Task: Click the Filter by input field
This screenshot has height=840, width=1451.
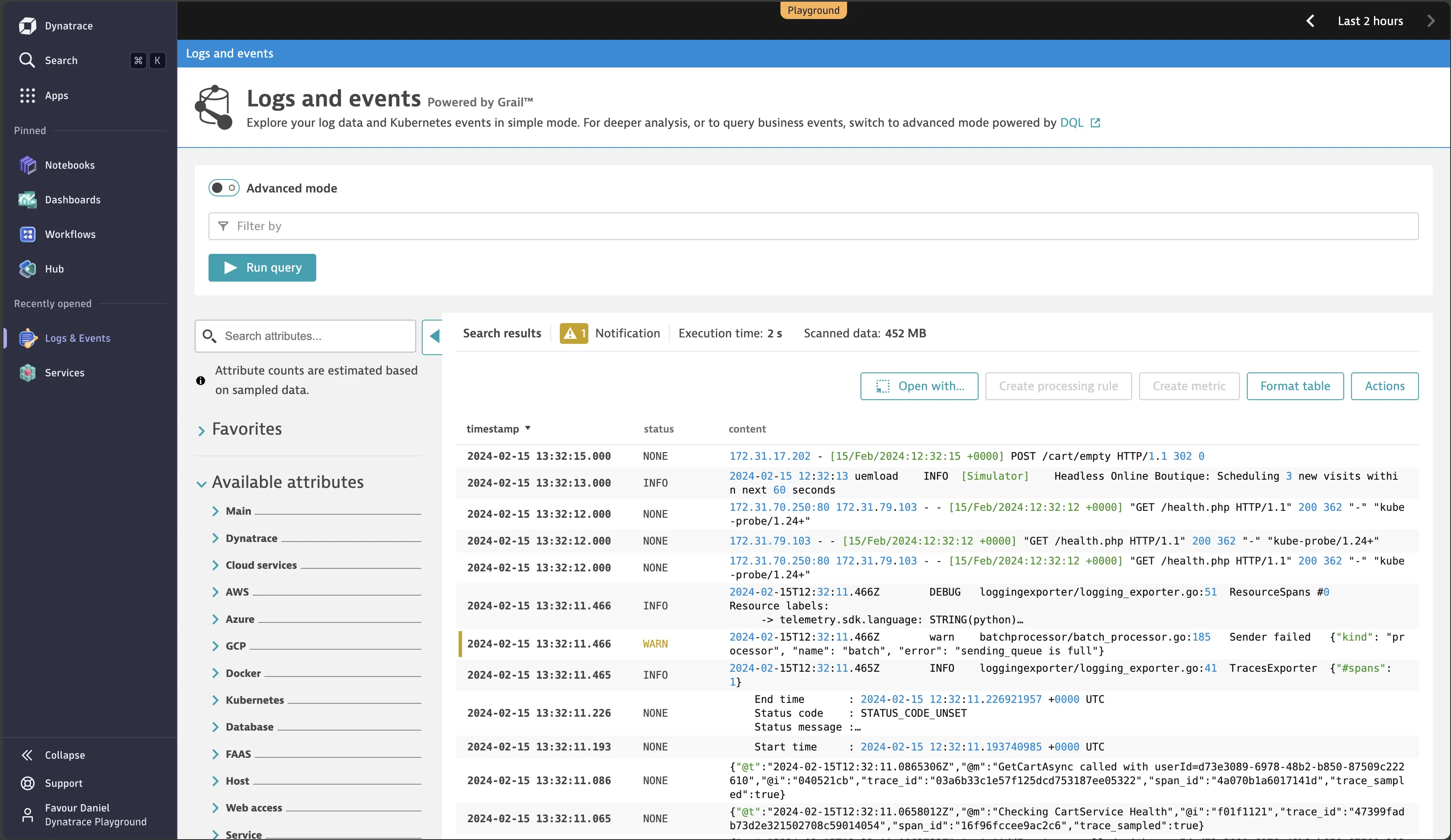Action: pyautogui.click(x=813, y=226)
